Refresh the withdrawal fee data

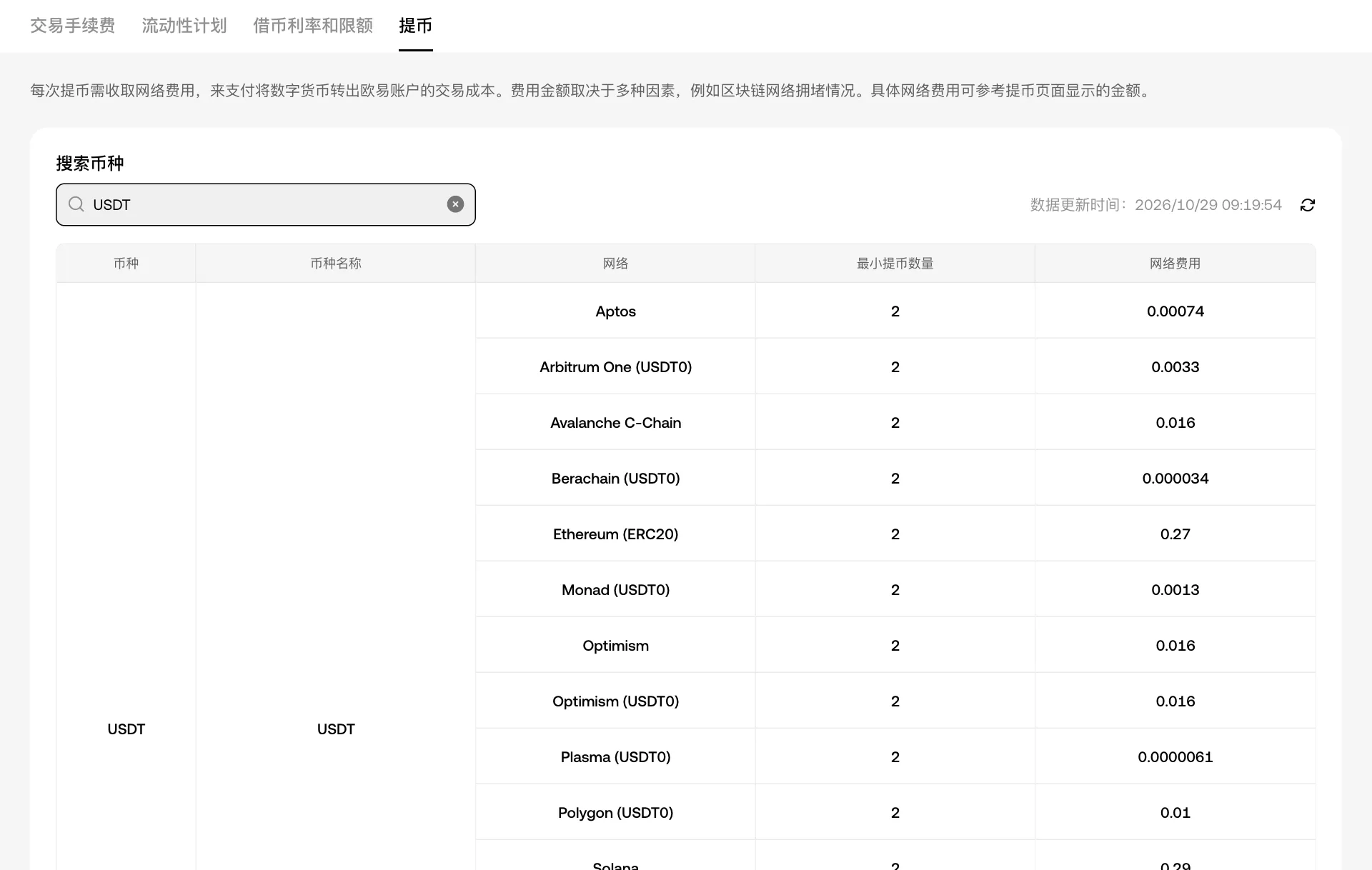(x=1308, y=205)
